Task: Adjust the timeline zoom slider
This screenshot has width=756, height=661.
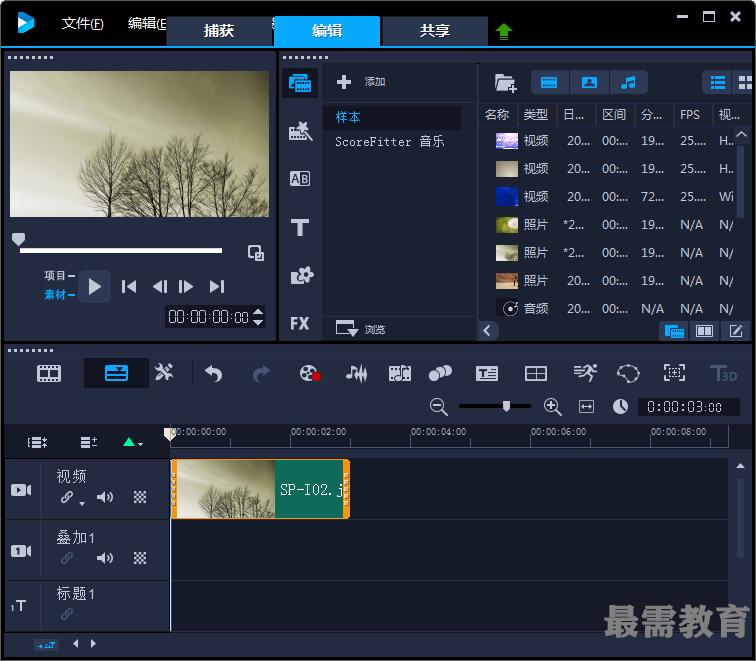Action: [x=506, y=406]
